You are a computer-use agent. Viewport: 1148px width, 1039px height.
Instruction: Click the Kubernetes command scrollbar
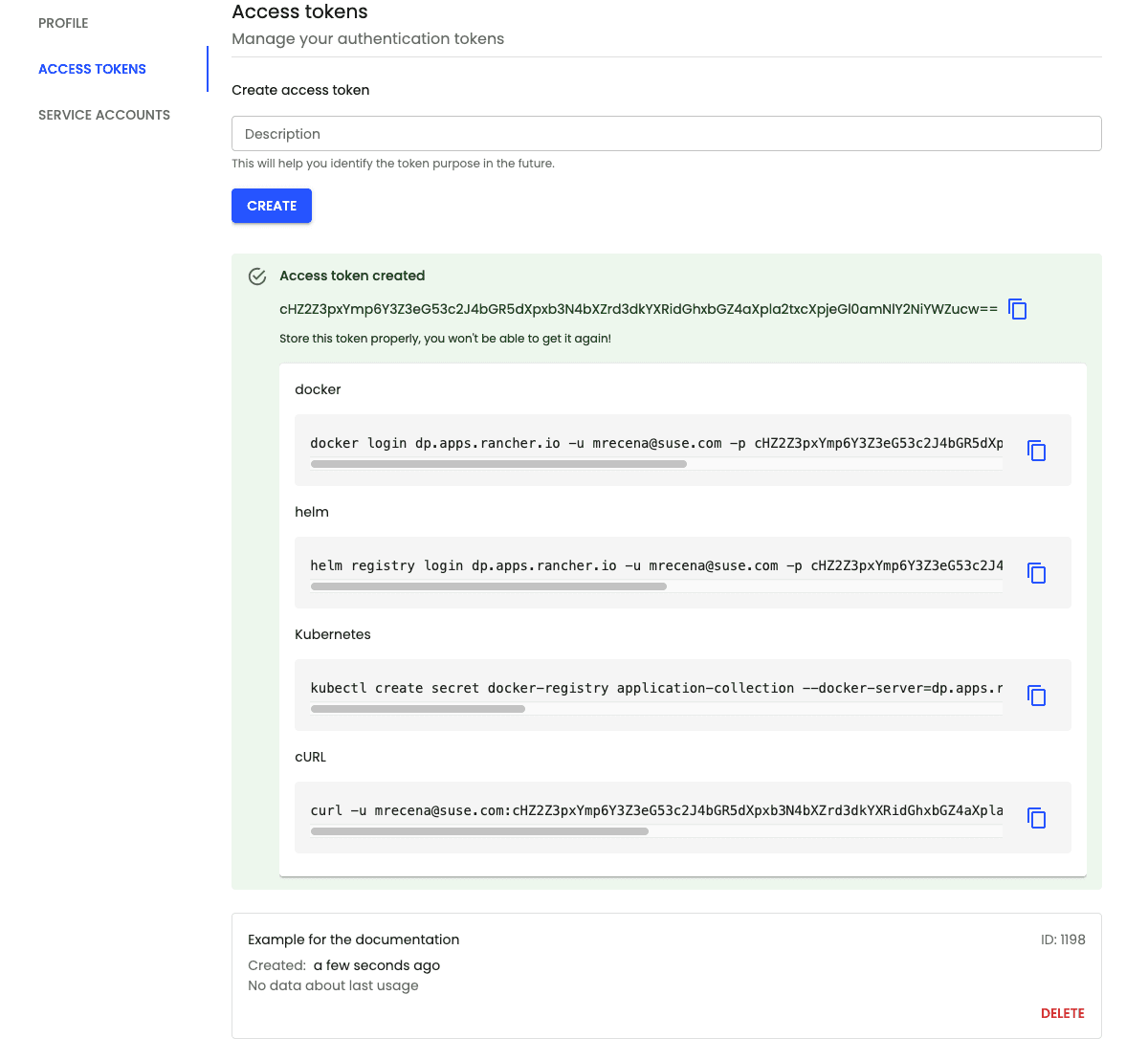click(416, 709)
